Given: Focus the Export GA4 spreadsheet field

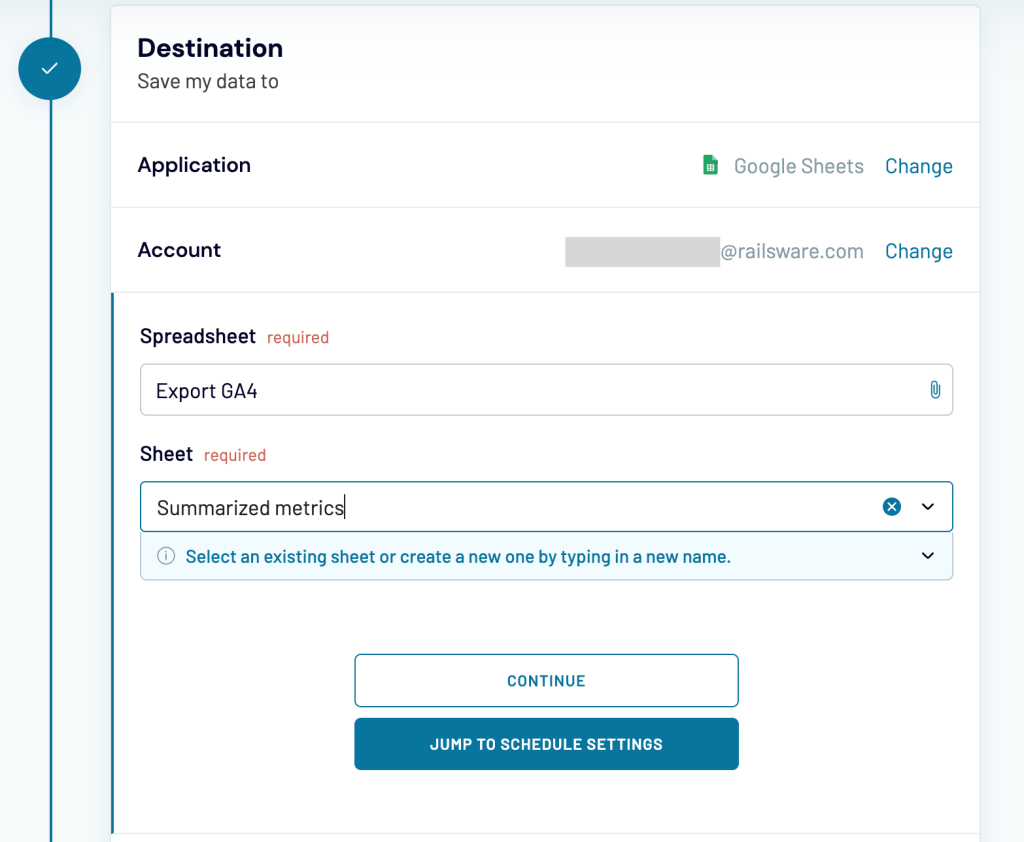Looking at the screenshot, I should coord(530,390).
